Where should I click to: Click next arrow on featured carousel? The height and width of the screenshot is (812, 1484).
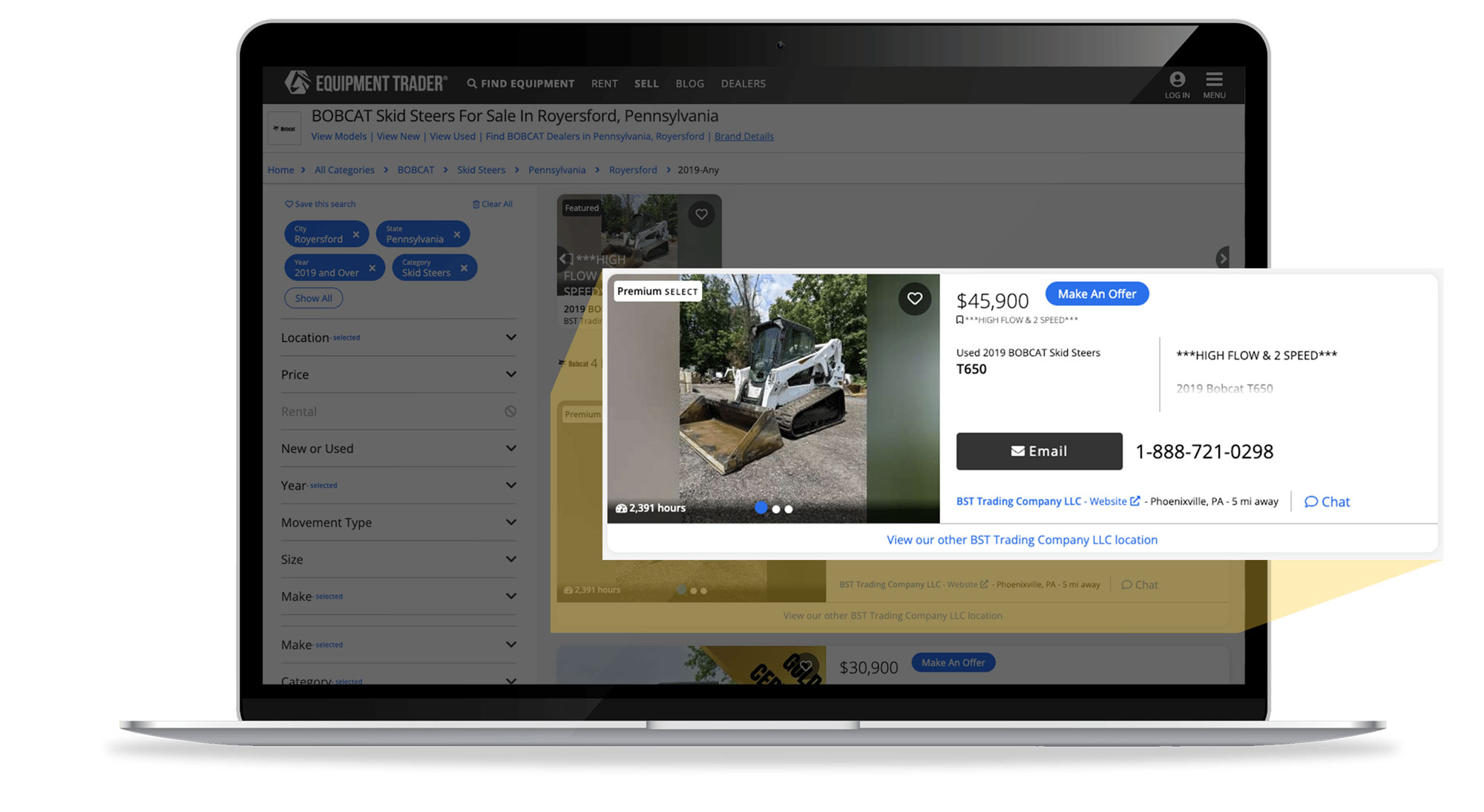click(1222, 258)
